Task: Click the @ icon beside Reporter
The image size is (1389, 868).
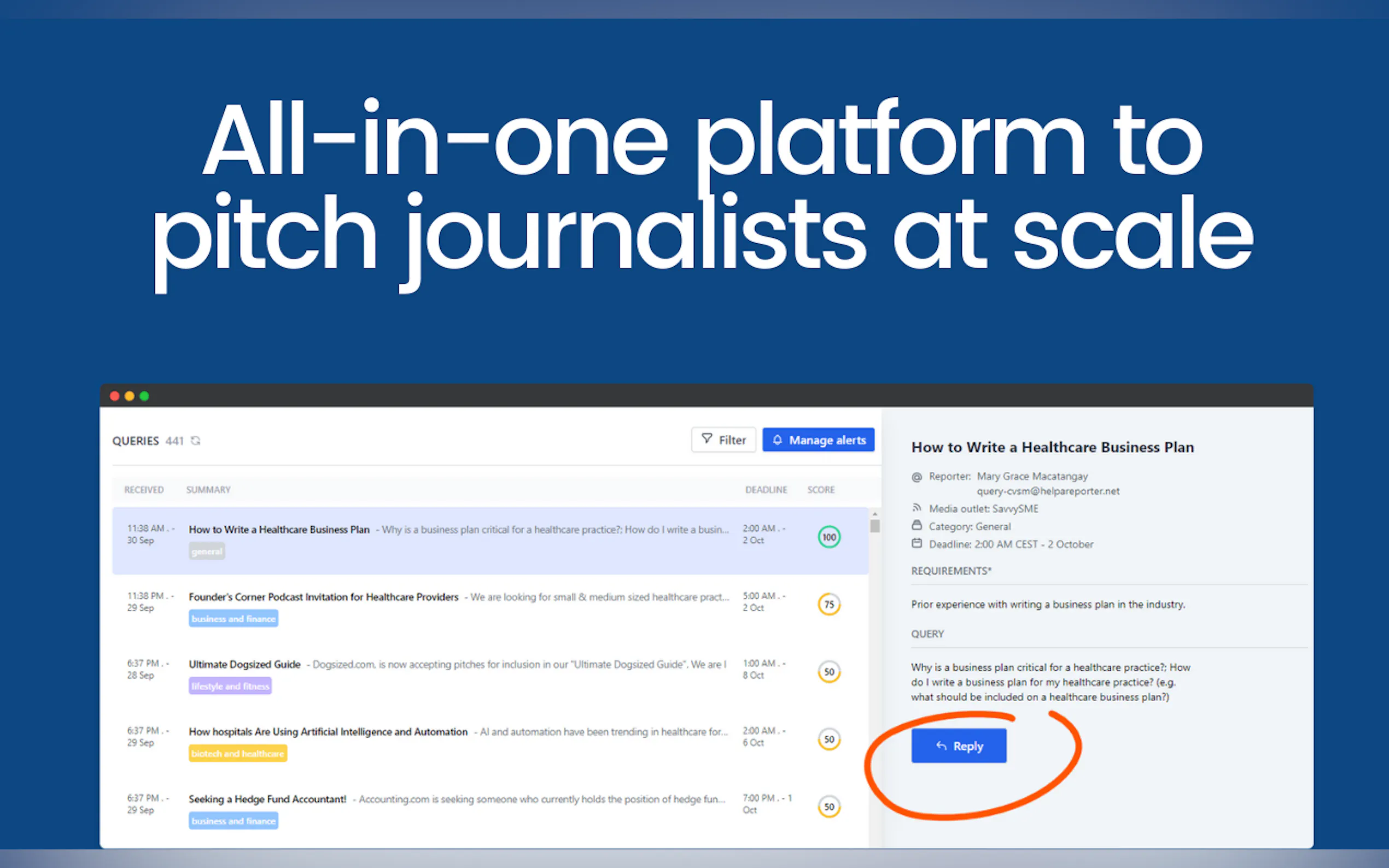Action: [x=917, y=477]
